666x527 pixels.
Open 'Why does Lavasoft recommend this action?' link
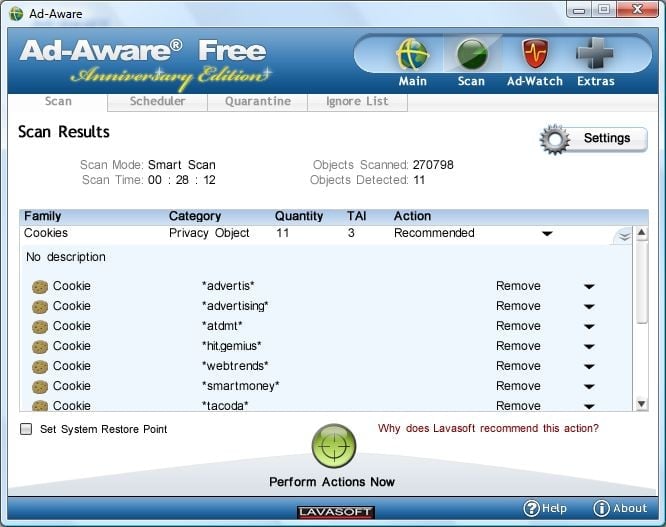pyautogui.click(x=488, y=428)
